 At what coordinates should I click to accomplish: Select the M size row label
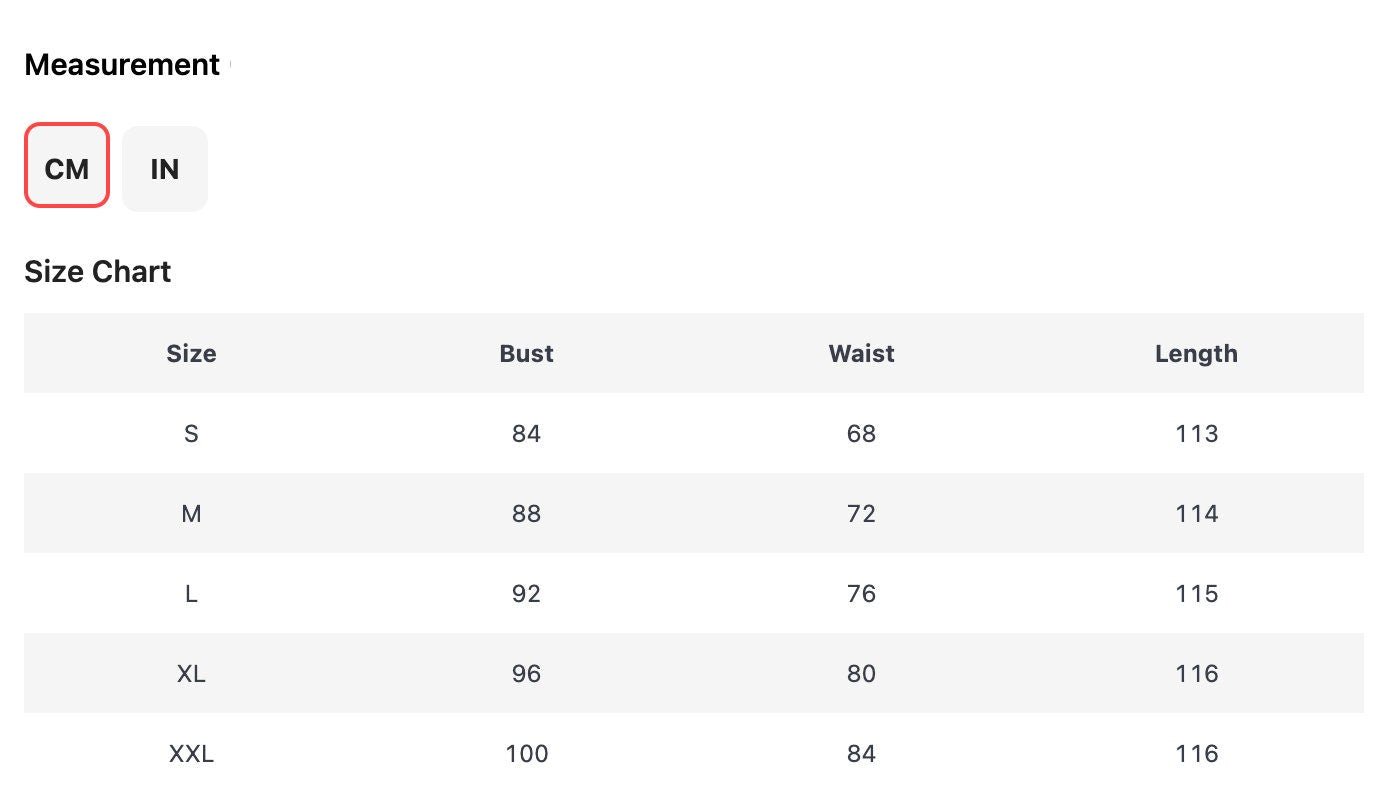(191, 513)
